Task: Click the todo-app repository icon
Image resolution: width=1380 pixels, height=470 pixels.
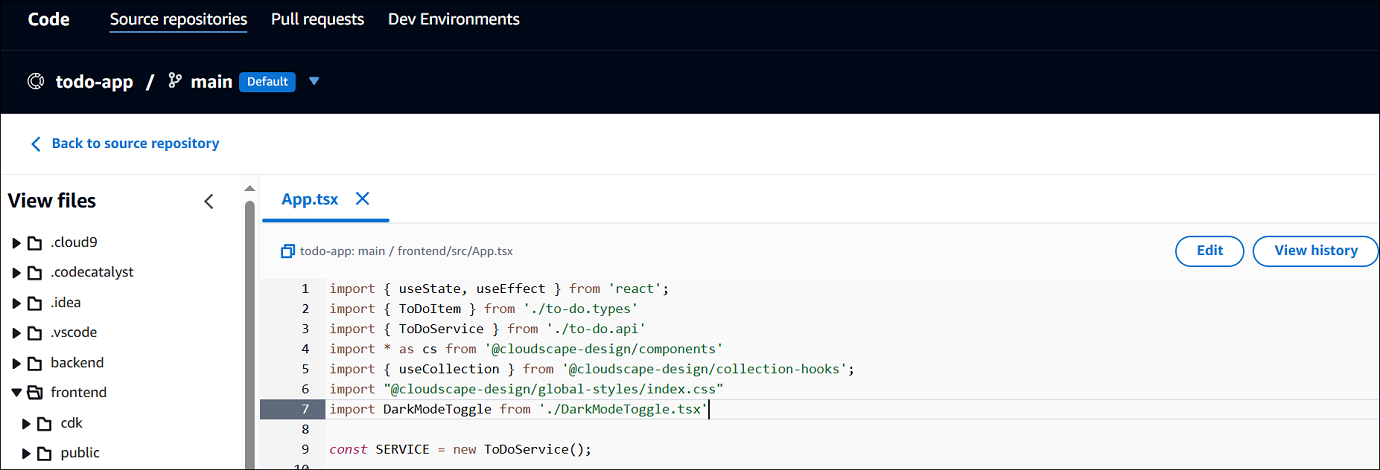Action: [37, 82]
